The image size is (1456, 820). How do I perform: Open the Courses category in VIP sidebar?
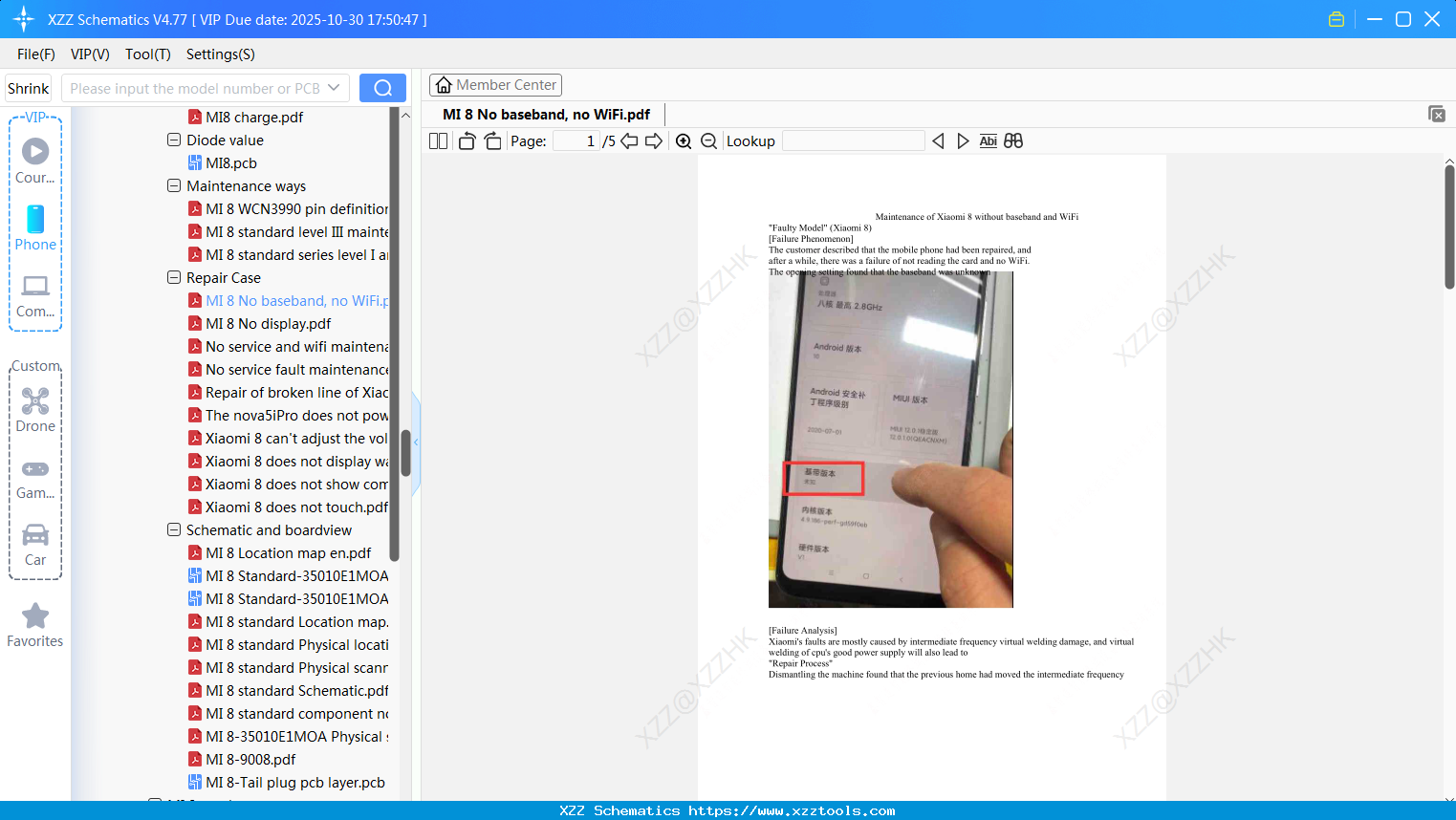[35, 162]
